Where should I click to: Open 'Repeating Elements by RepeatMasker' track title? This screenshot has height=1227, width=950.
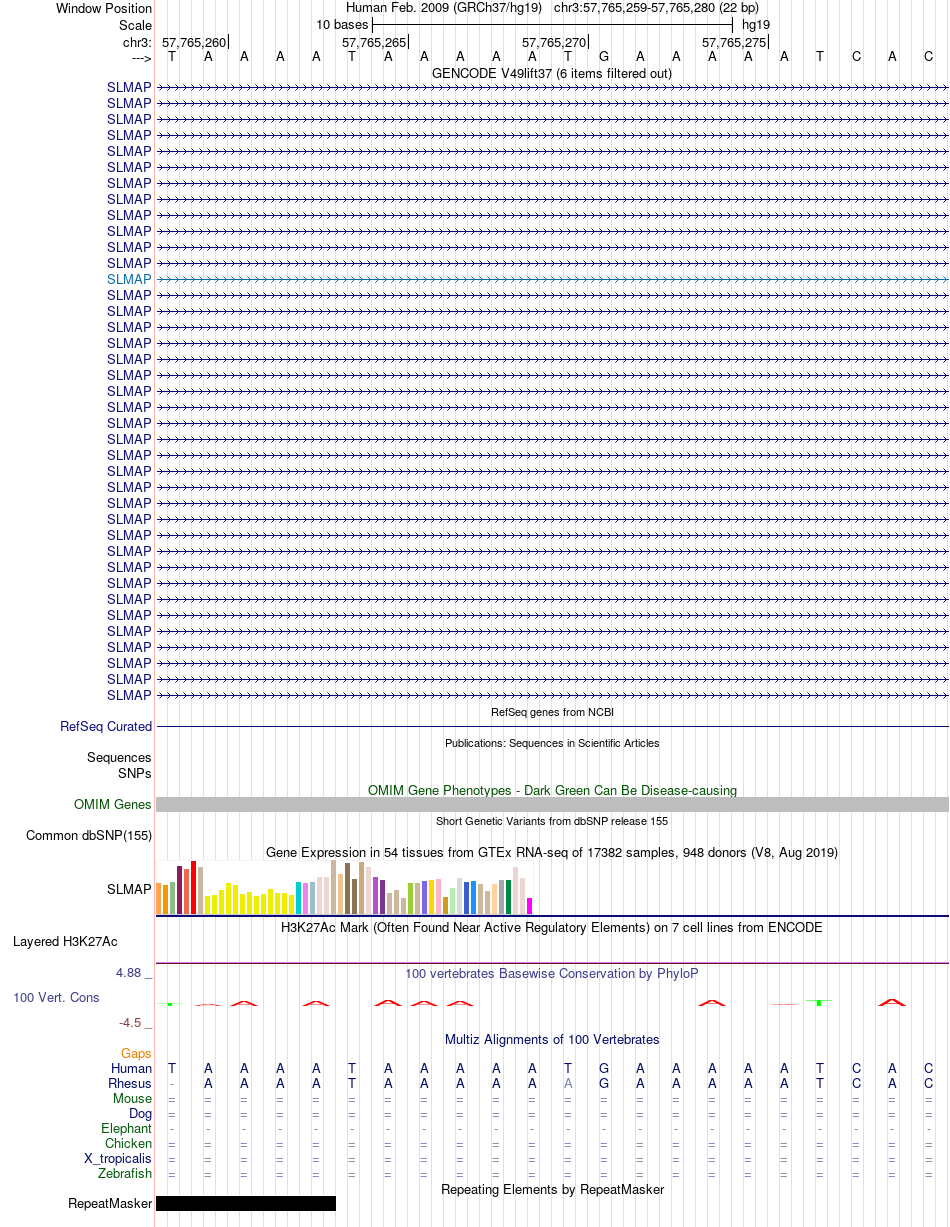[x=552, y=1189]
